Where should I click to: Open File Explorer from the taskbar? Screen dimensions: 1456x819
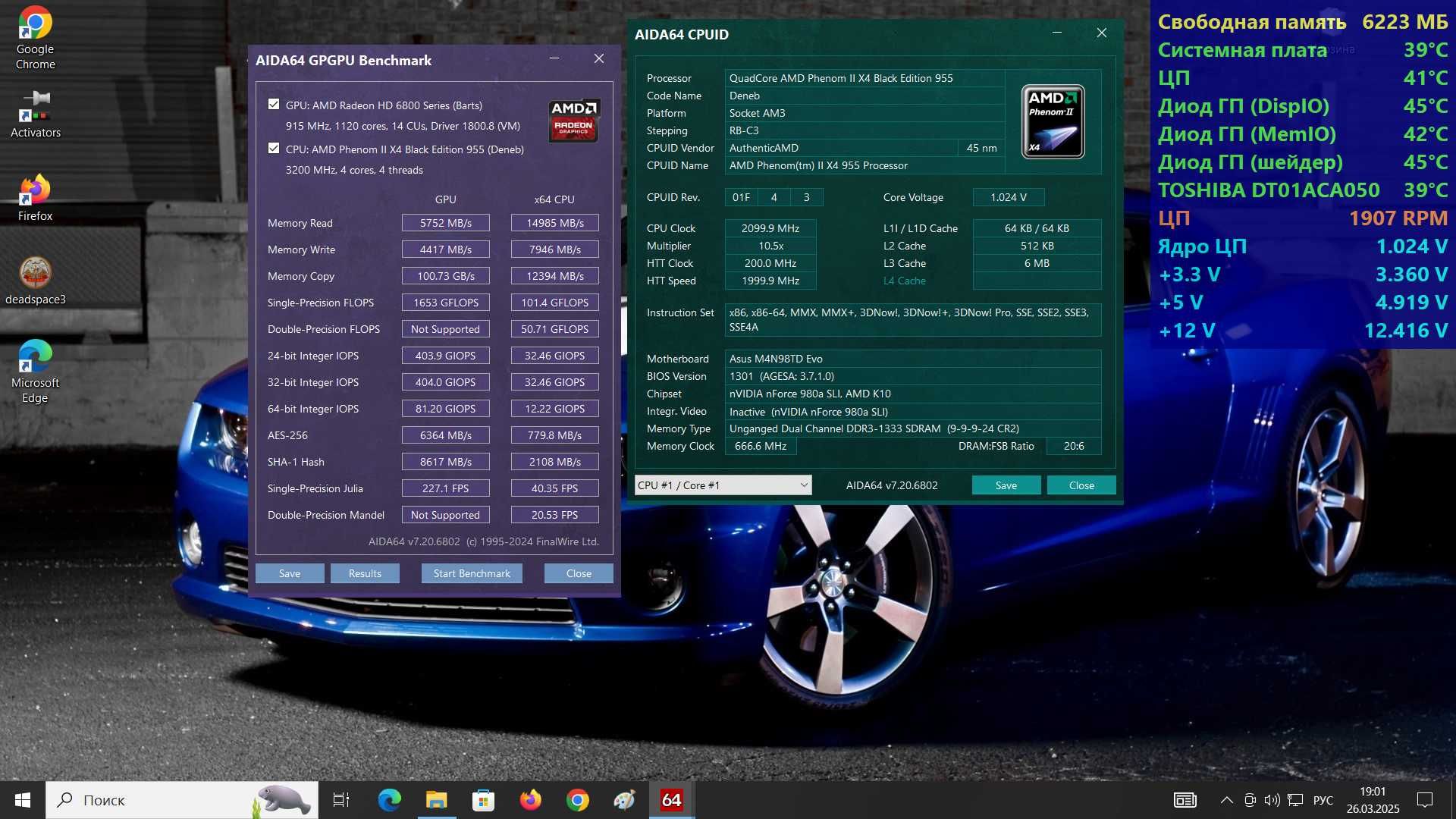(x=436, y=800)
